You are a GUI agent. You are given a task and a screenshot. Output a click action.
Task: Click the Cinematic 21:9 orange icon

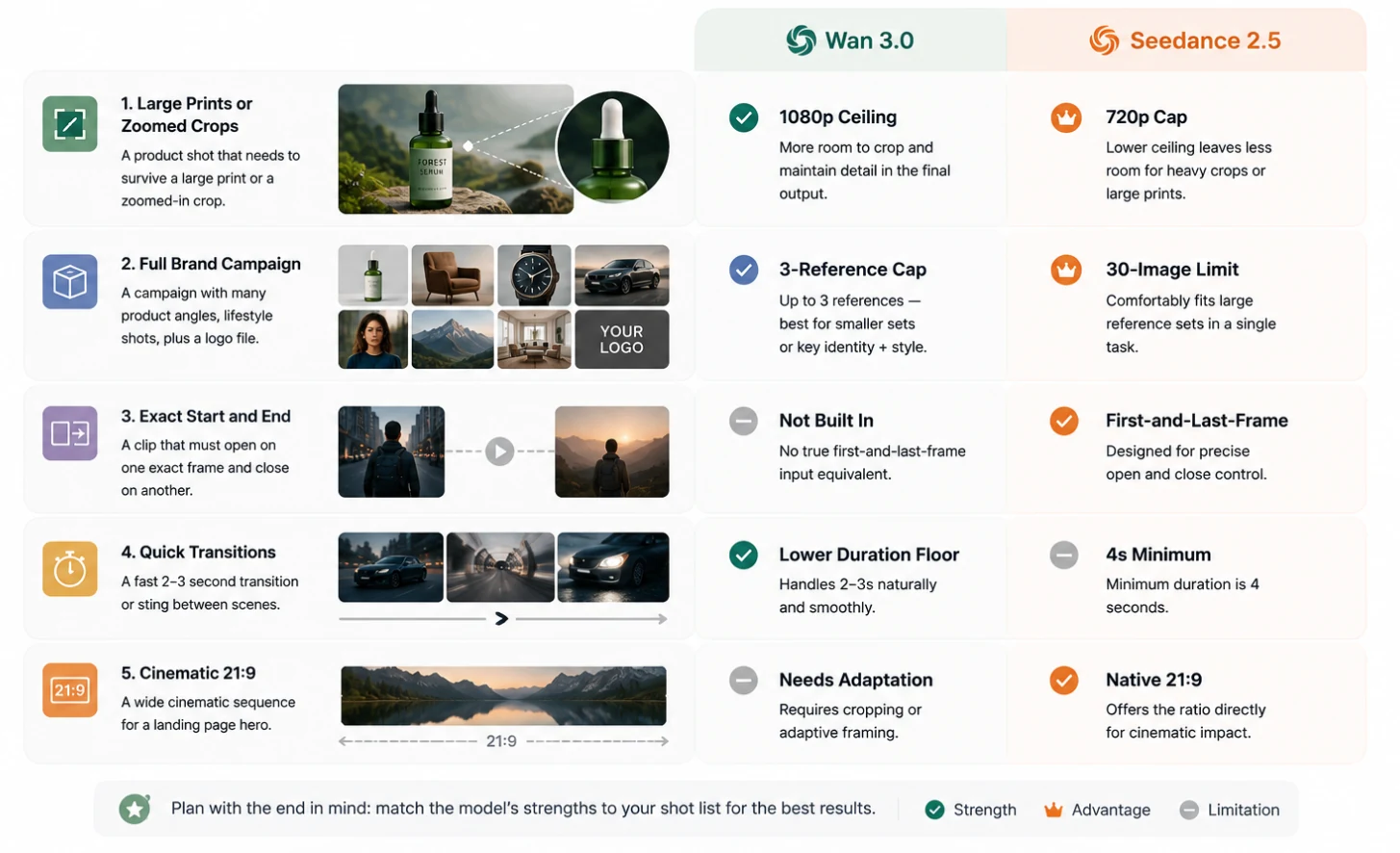(x=70, y=690)
